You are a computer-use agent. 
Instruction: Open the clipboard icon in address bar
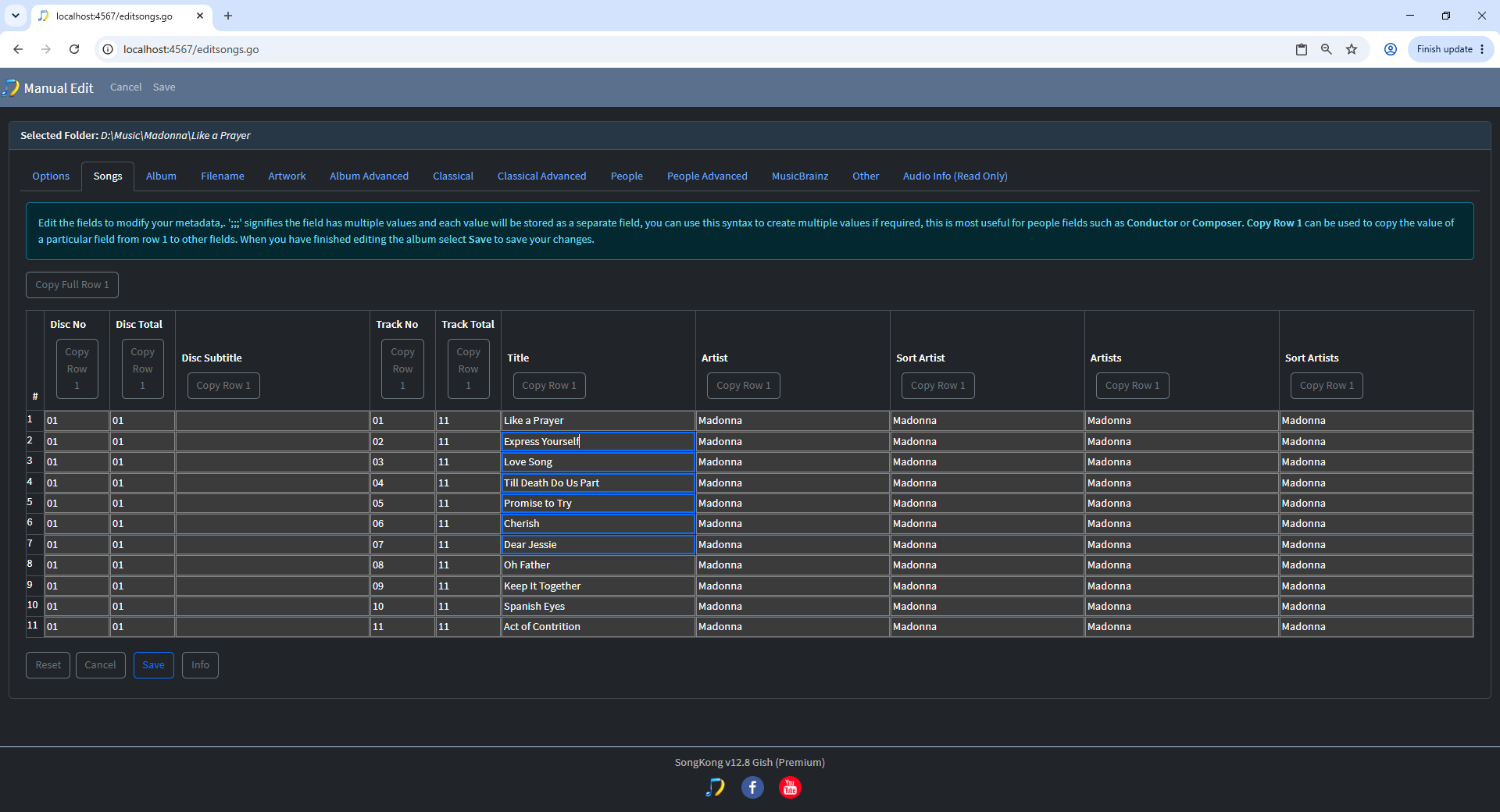tap(1302, 49)
